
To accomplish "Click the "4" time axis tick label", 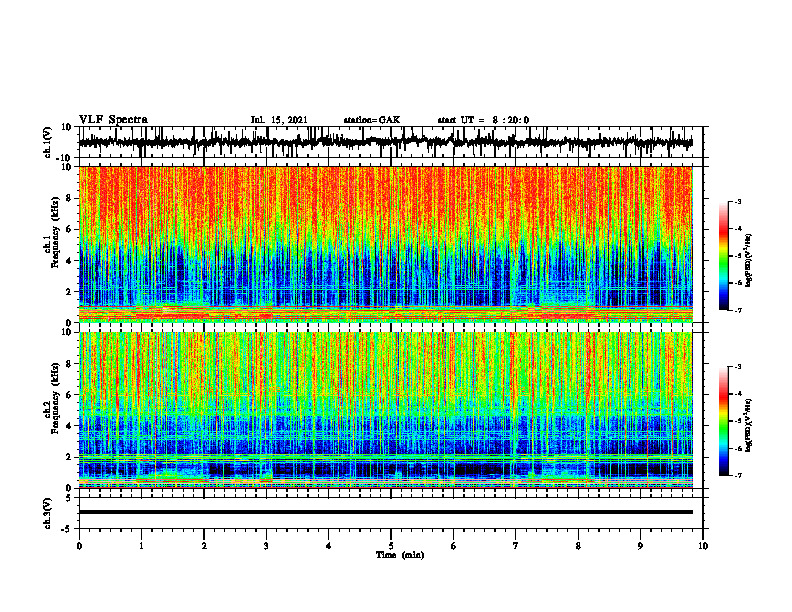I will tap(329, 546).
